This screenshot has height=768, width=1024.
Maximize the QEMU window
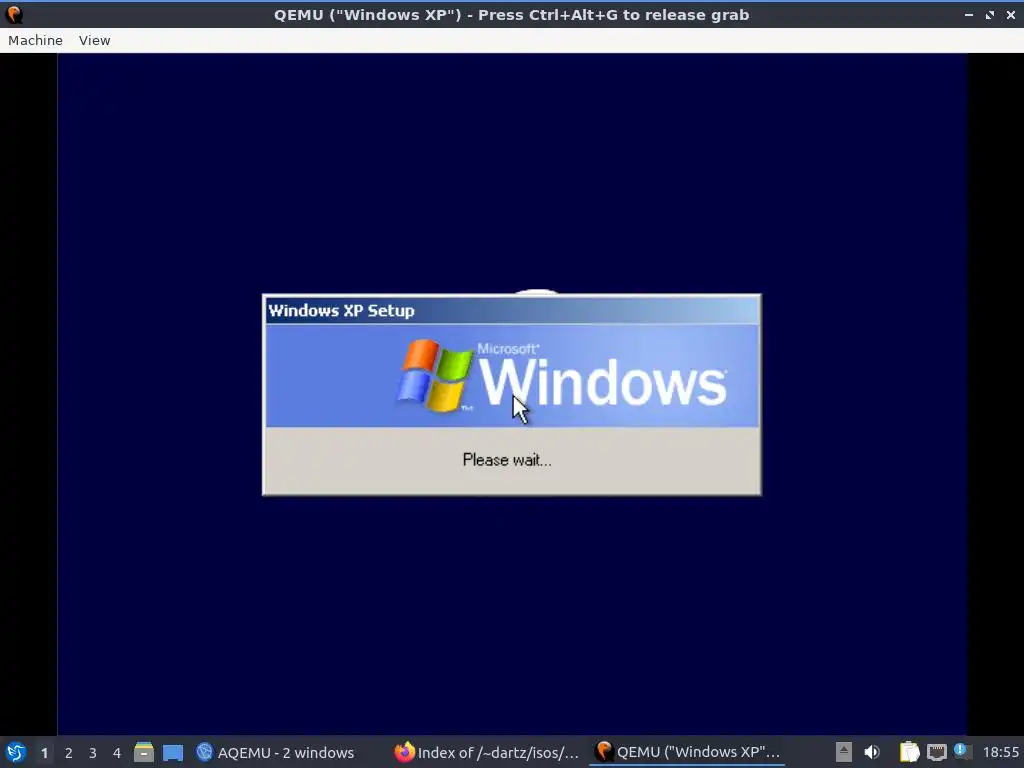[989, 14]
